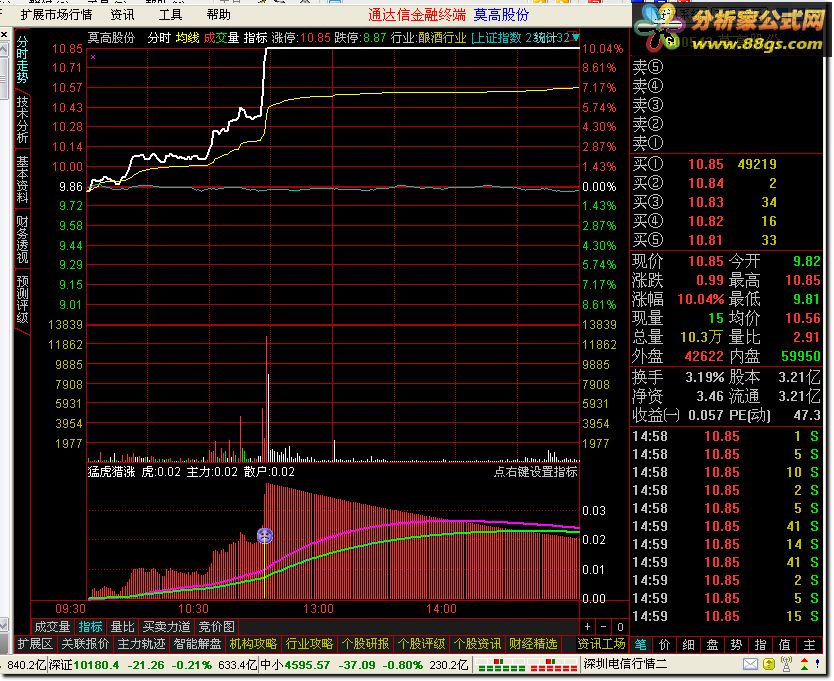Open the 资讯 menu
The image size is (834, 681).
pyautogui.click(x=122, y=14)
